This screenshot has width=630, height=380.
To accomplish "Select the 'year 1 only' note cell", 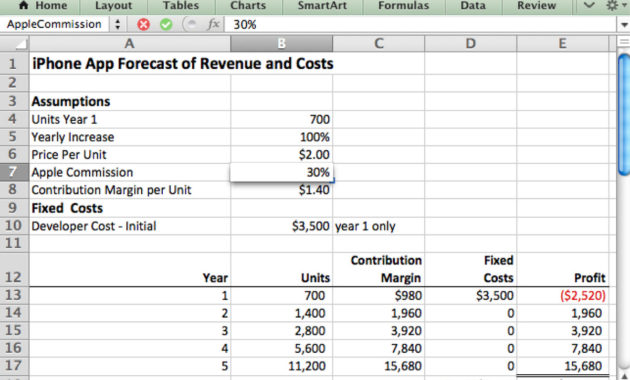I will coord(378,226).
